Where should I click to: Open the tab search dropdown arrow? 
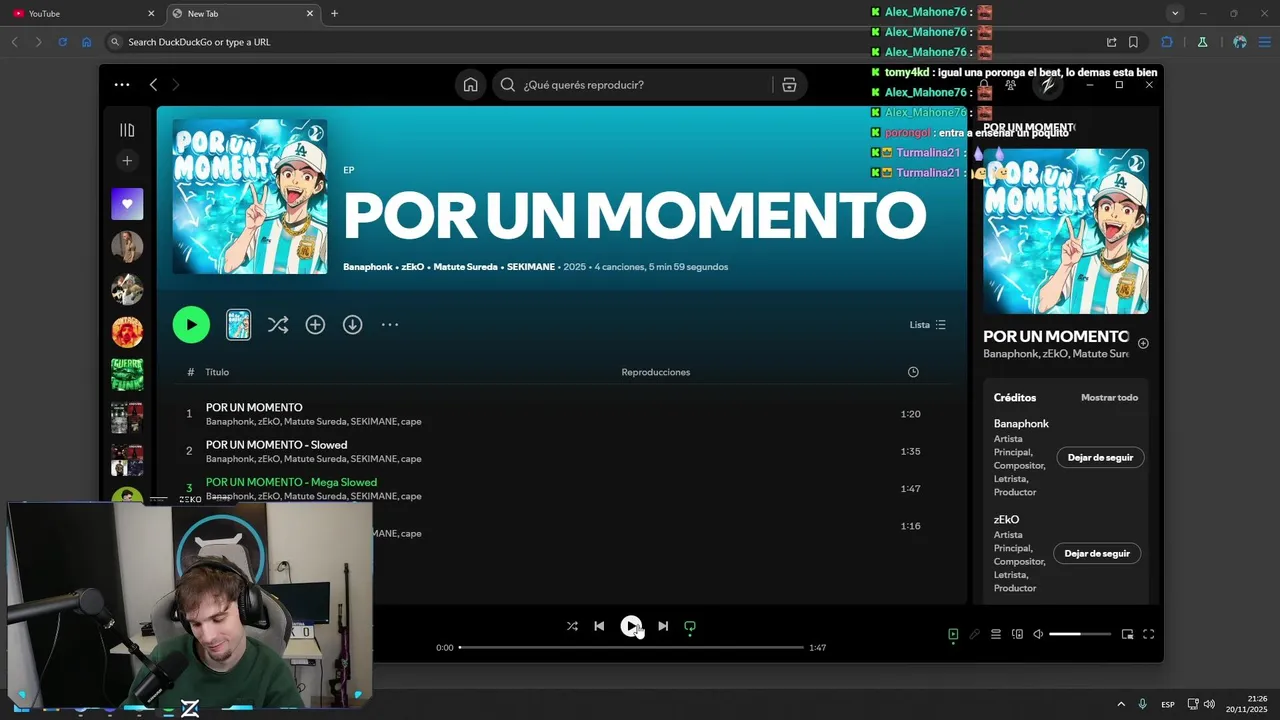tap(1175, 14)
